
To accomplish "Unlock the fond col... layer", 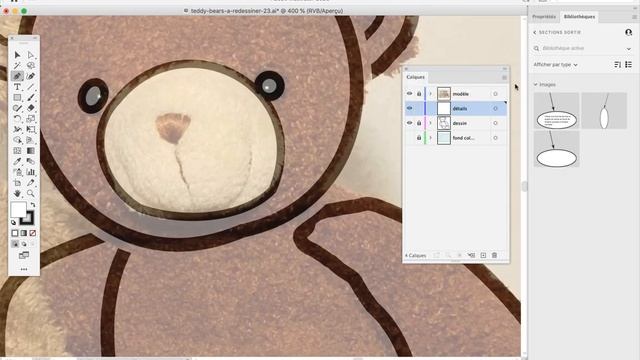I will pyautogui.click(x=419, y=138).
